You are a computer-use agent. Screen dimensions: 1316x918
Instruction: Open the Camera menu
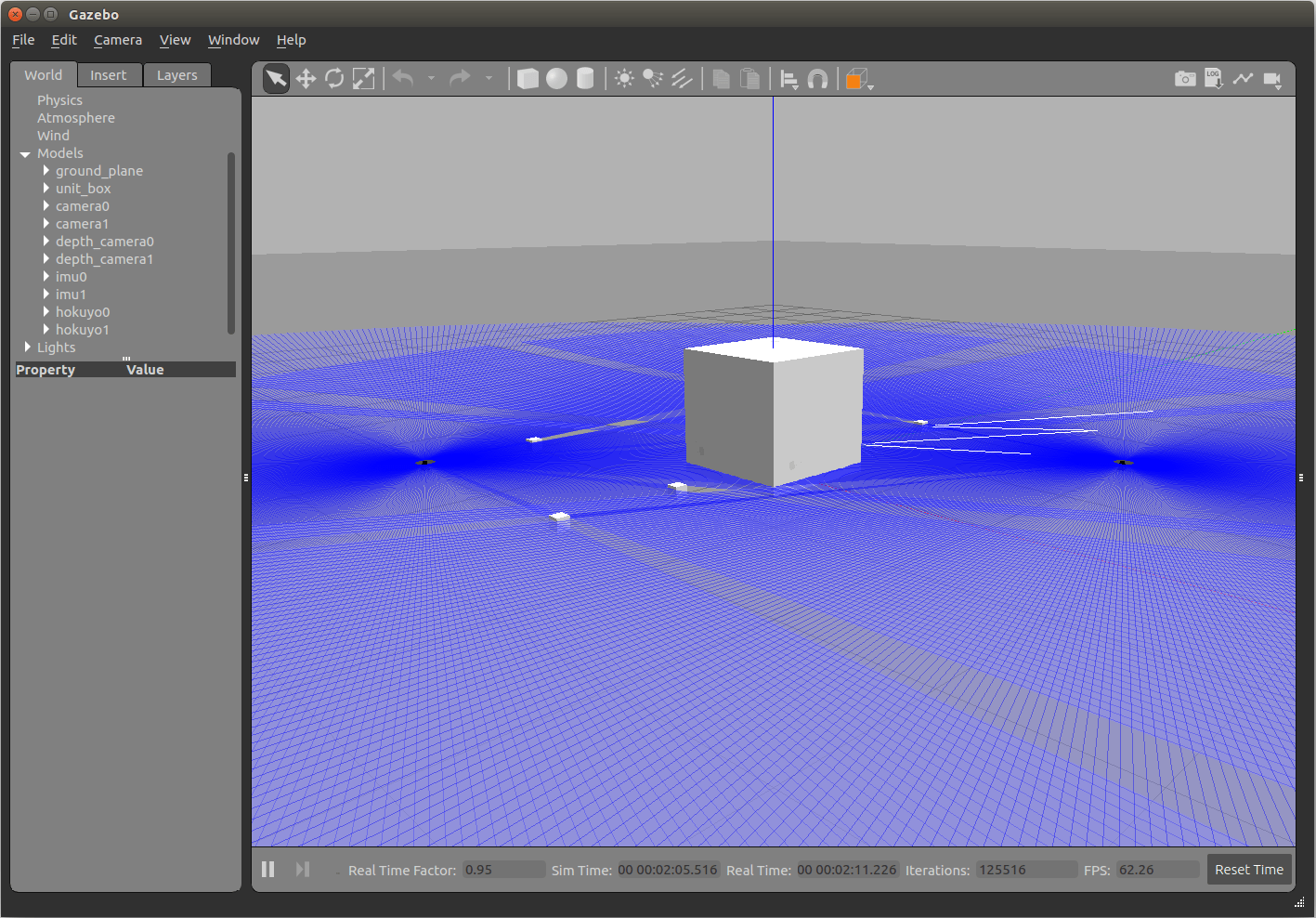118,40
